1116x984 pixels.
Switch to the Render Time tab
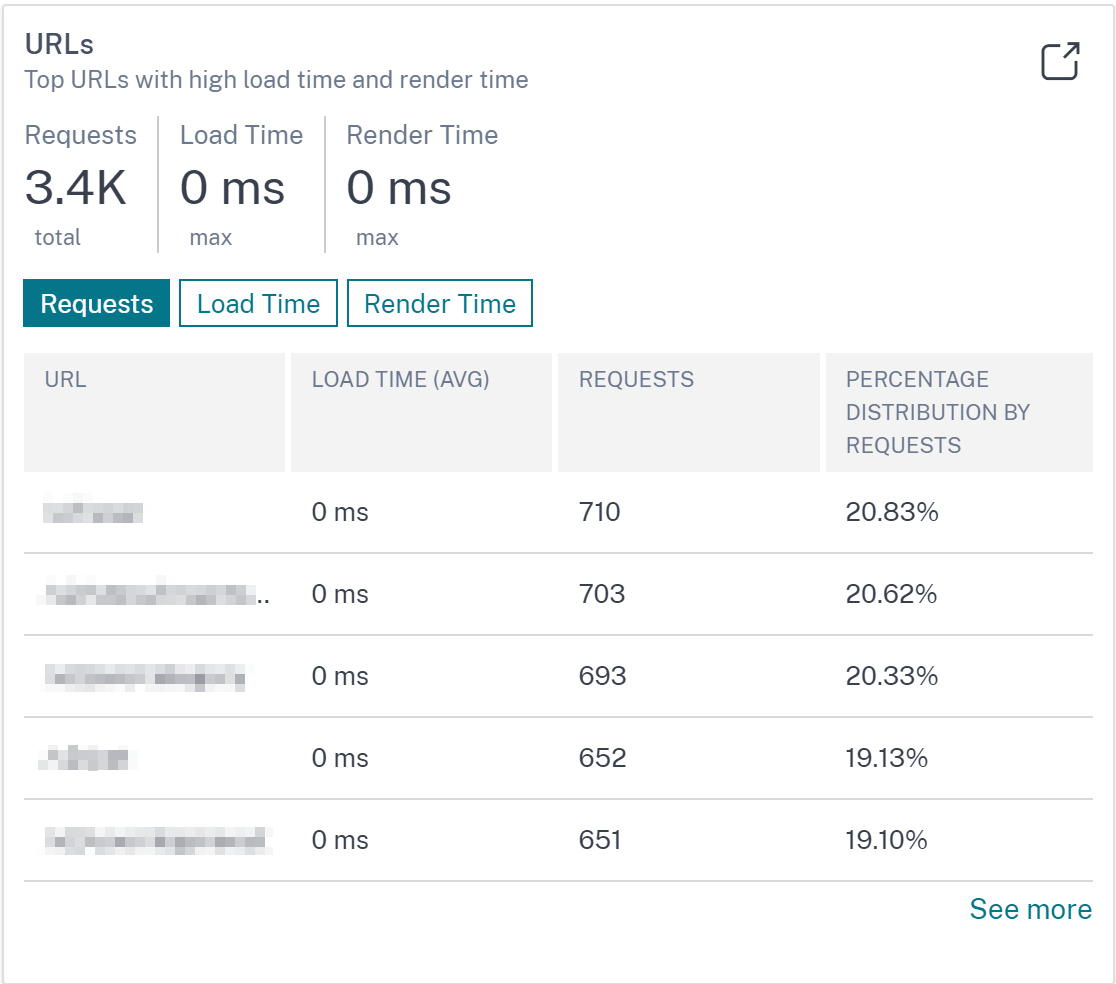pos(440,303)
